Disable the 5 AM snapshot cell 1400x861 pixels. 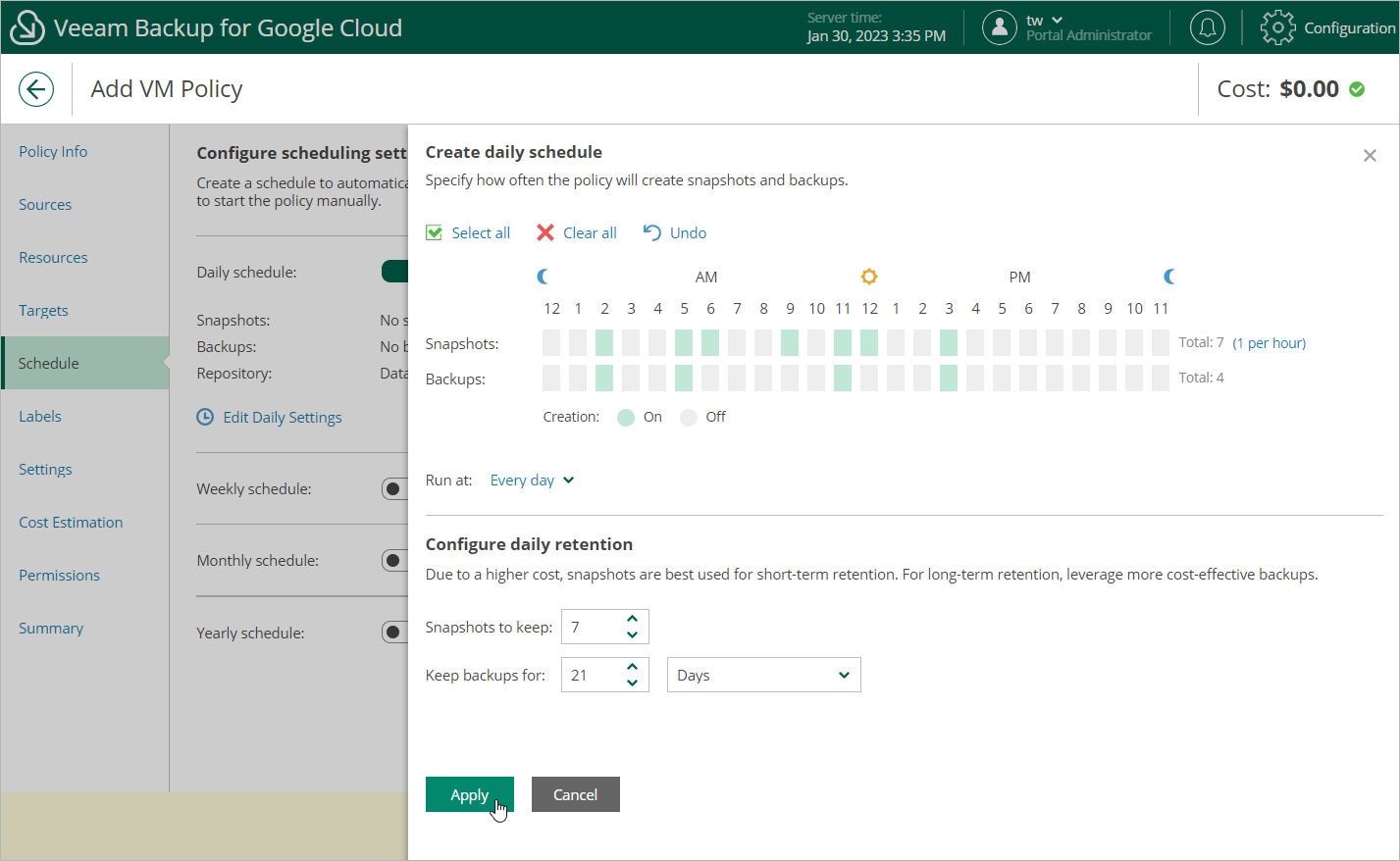(684, 342)
